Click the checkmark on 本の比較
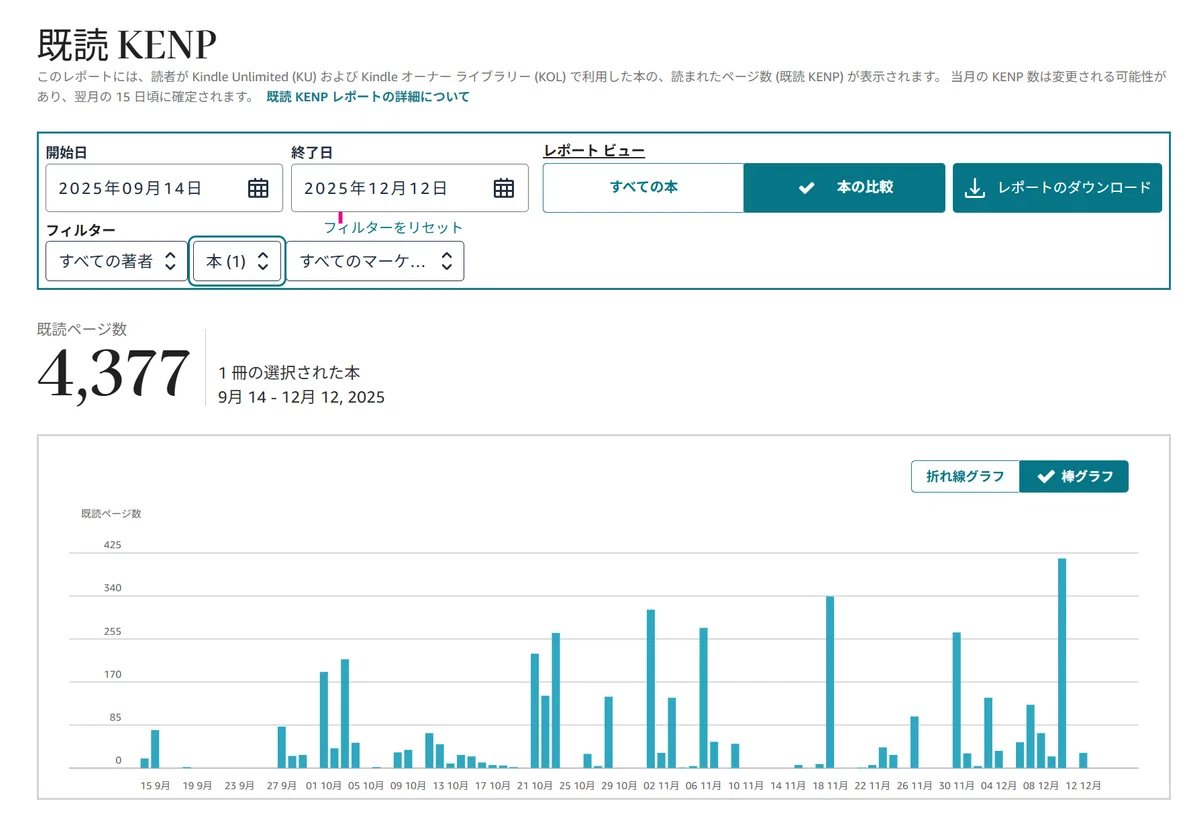This screenshot has width=1200, height=814. pyautogui.click(x=807, y=188)
